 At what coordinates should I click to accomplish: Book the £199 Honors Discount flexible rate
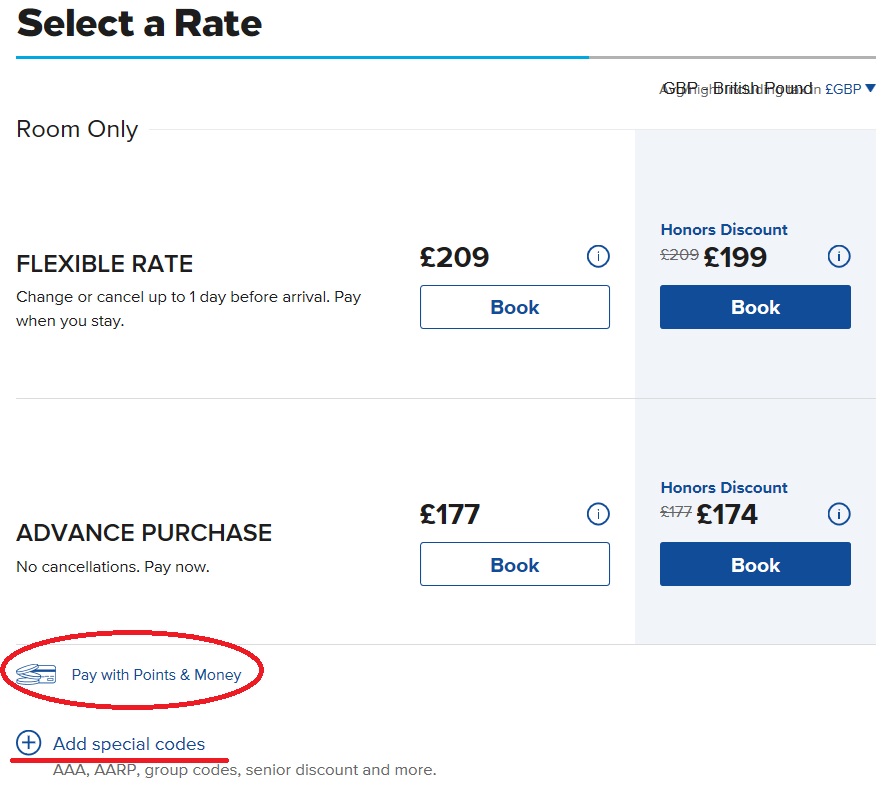coord(755,307)
